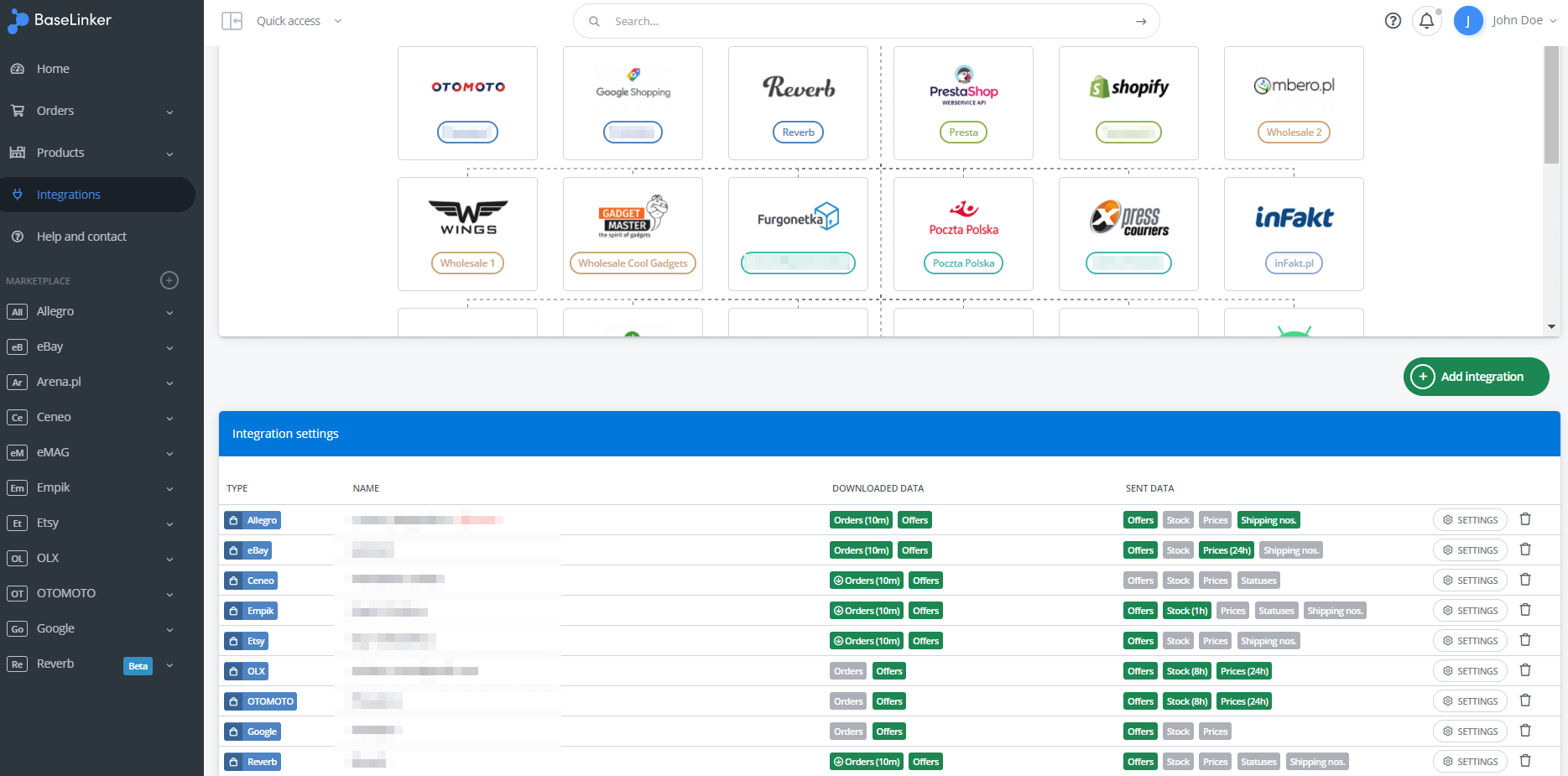This screenshot has width=1568, height=776.
Task: Expand the Empik marketplace chevron
Action: click(169, 489)
